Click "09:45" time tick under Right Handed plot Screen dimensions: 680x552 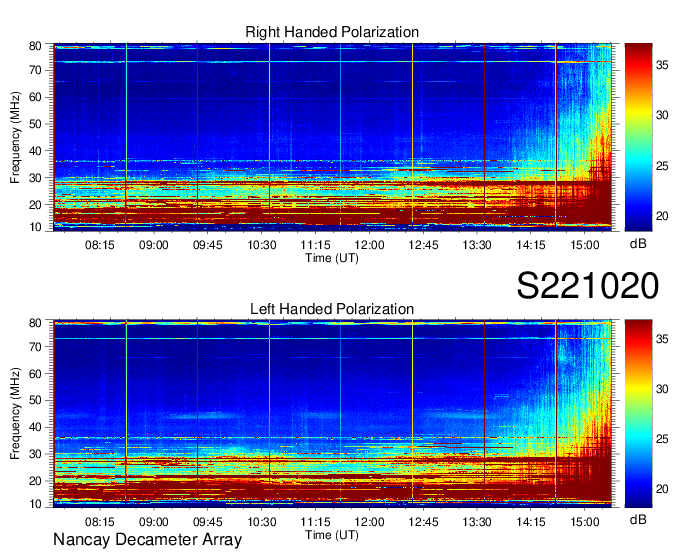(207, 245)
